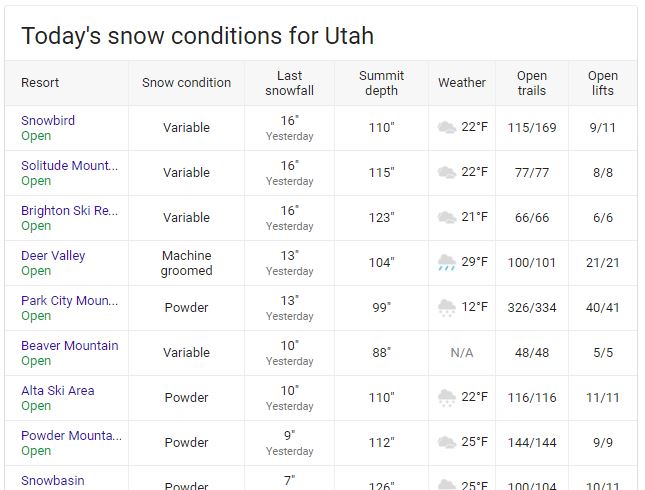Open the Snowbasin resort link
Screen dimensions: 645x490
tap(53, 481)
